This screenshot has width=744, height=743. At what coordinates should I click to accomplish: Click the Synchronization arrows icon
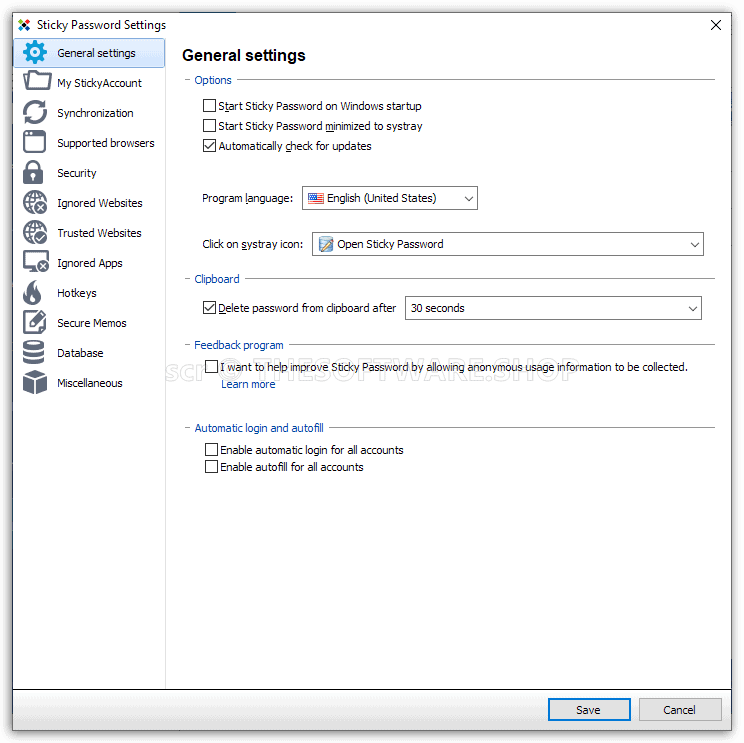[35, 112]
